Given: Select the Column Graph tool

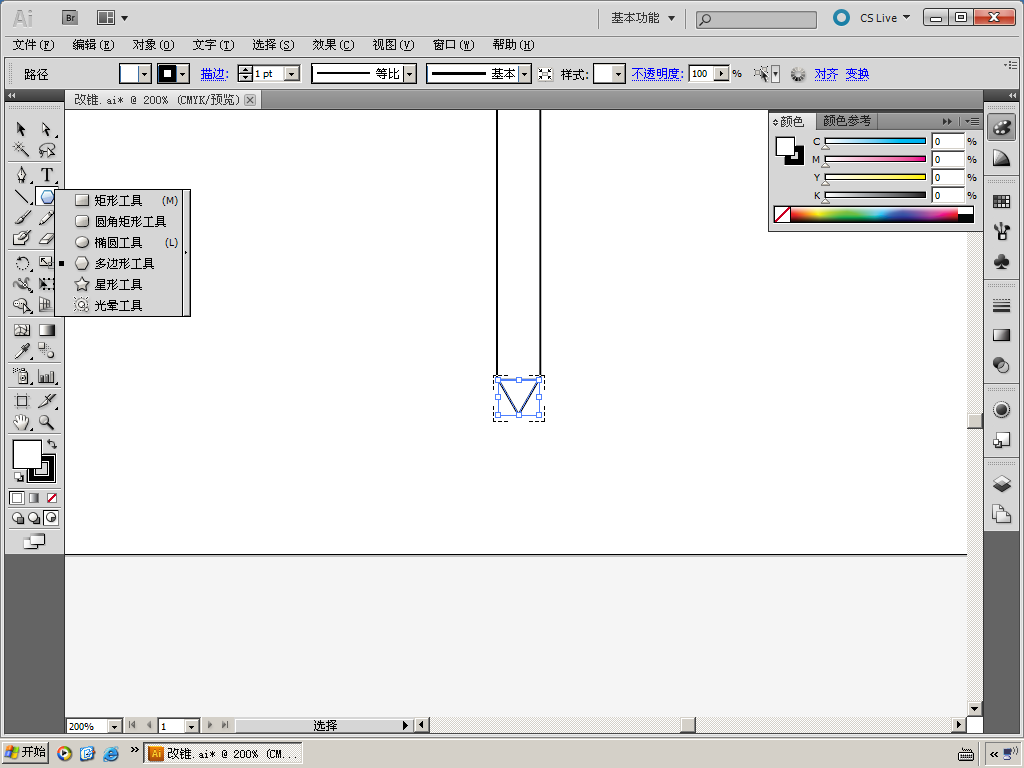Looking at the screenshot, I should tap(46, 376).
